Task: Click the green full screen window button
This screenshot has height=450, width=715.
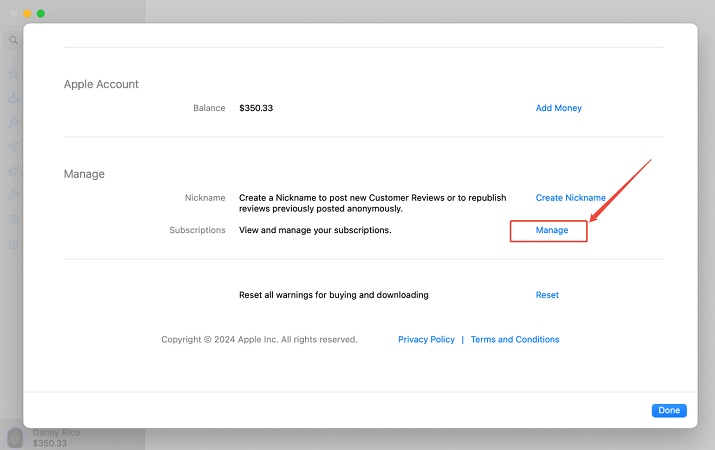Action: coord(41,14)
